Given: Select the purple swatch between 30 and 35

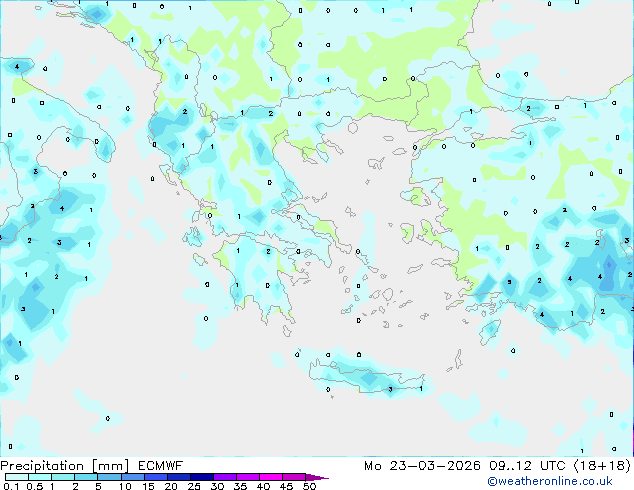Looking at the screenshot, I should click(x=224, y=477).
